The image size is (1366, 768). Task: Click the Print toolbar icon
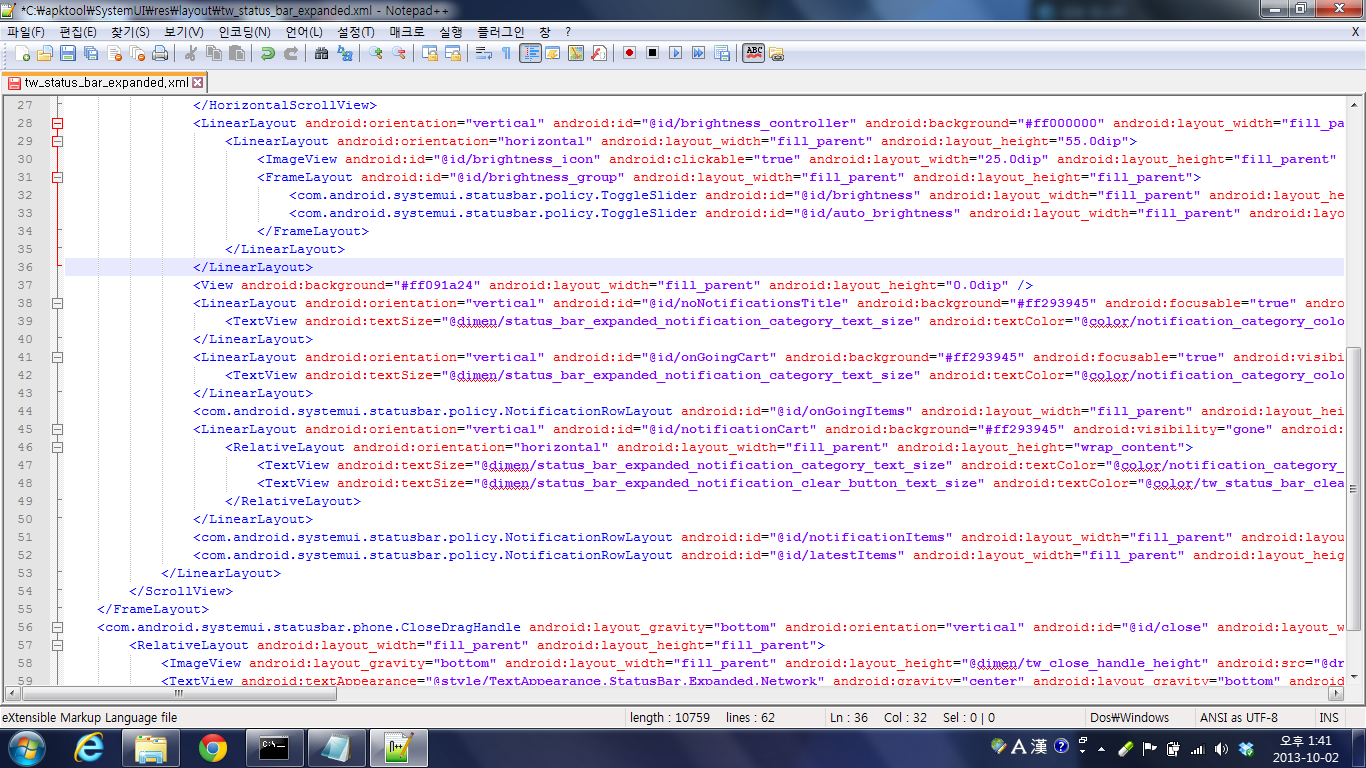[160, 53]
